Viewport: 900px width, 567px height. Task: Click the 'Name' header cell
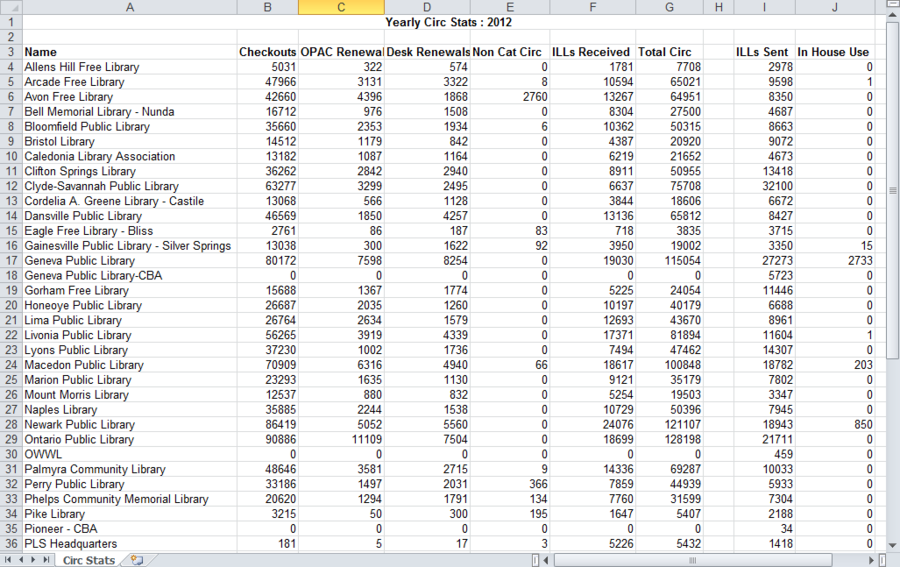[x=130, y=52]
